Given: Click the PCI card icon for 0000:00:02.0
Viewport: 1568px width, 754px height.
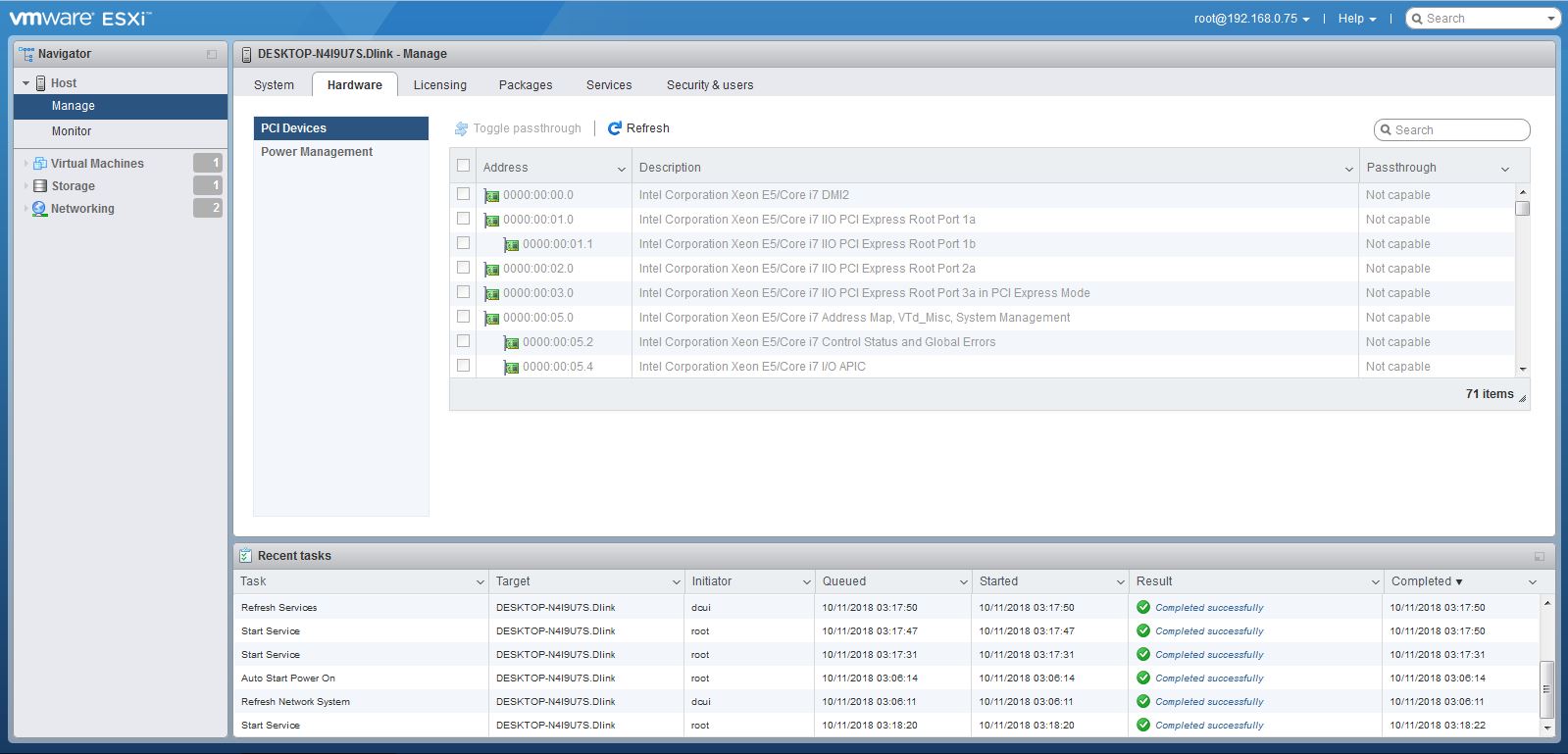Looking at the screenshot, I should pos(492,269).
